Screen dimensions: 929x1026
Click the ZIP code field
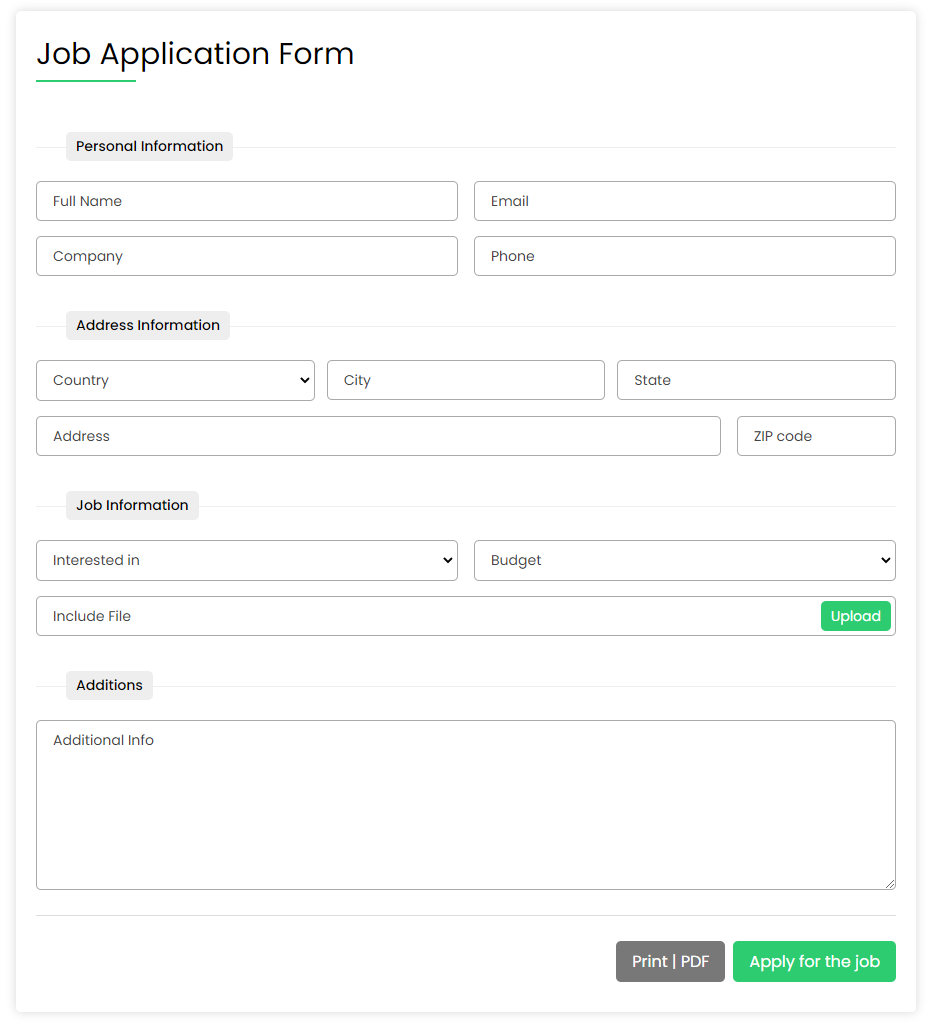[815, 436]
